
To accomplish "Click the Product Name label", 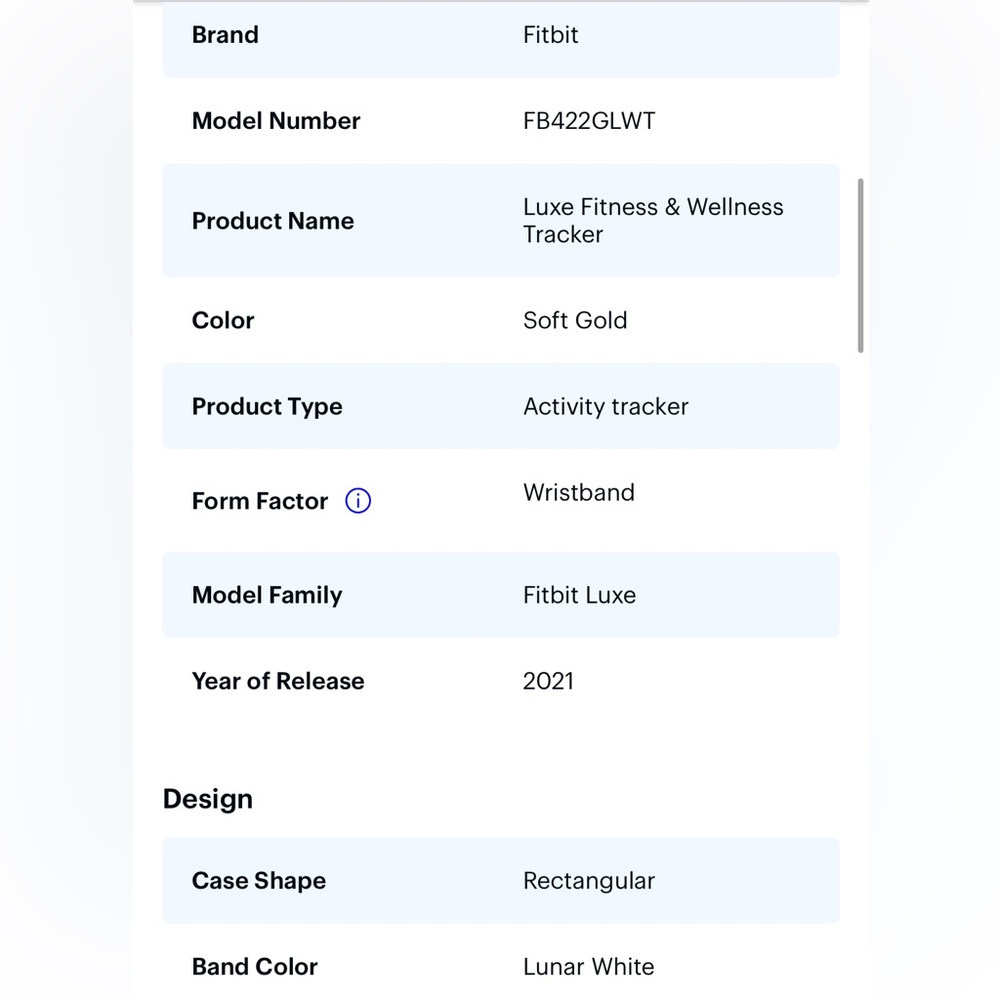I will (x=273, y=221).
